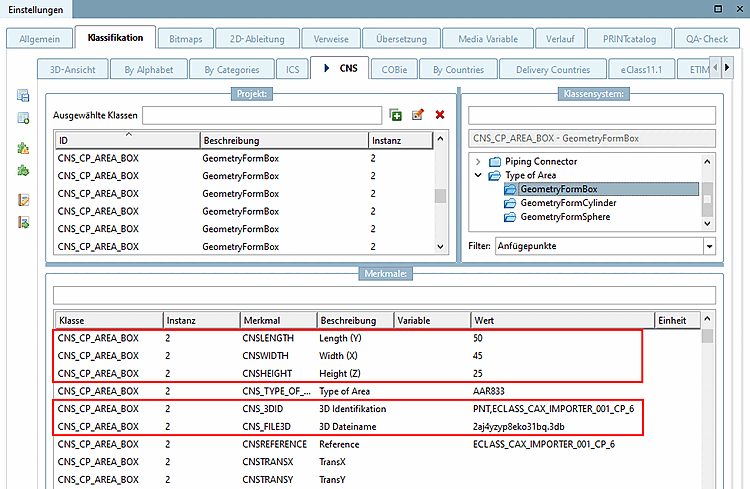Click the Ausgewählte Klassen input field

(x=262, y=116)
